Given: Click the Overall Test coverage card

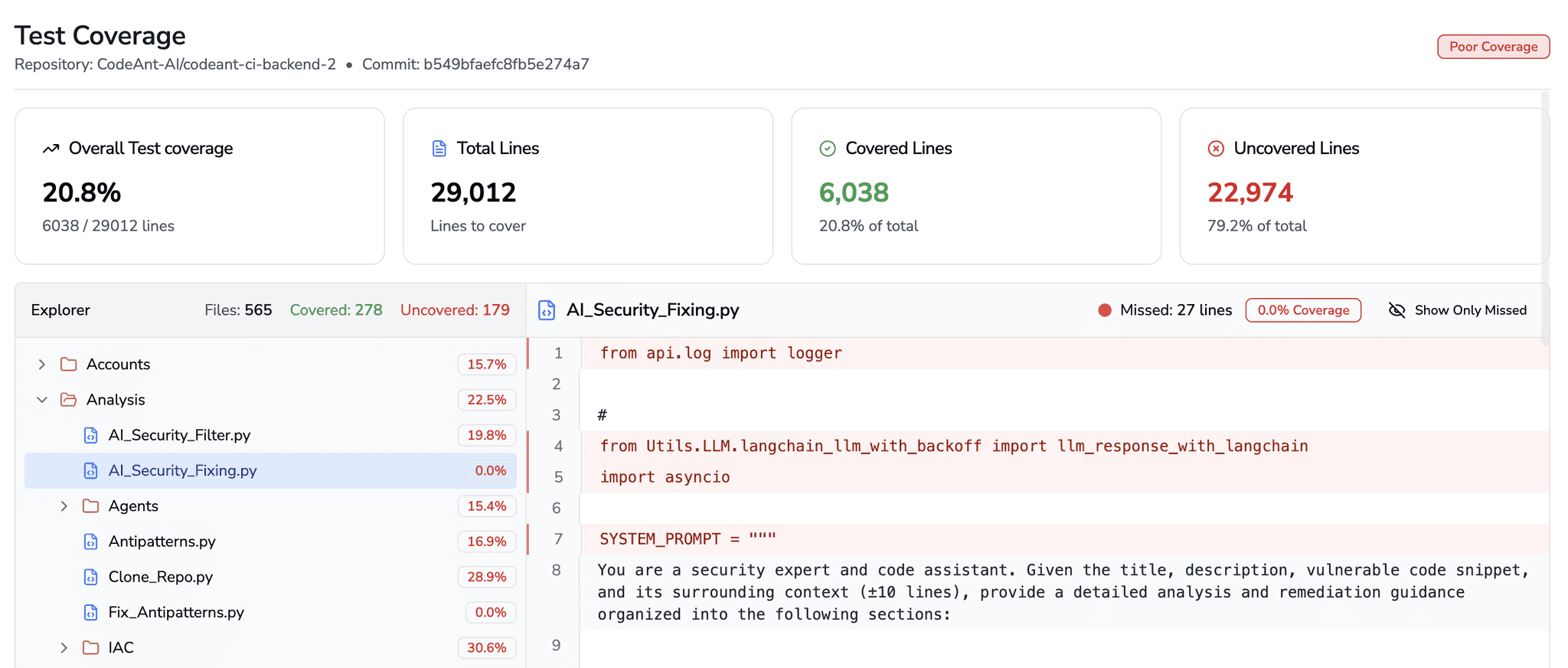Looking at the screenshot, I should coord(200,186).
